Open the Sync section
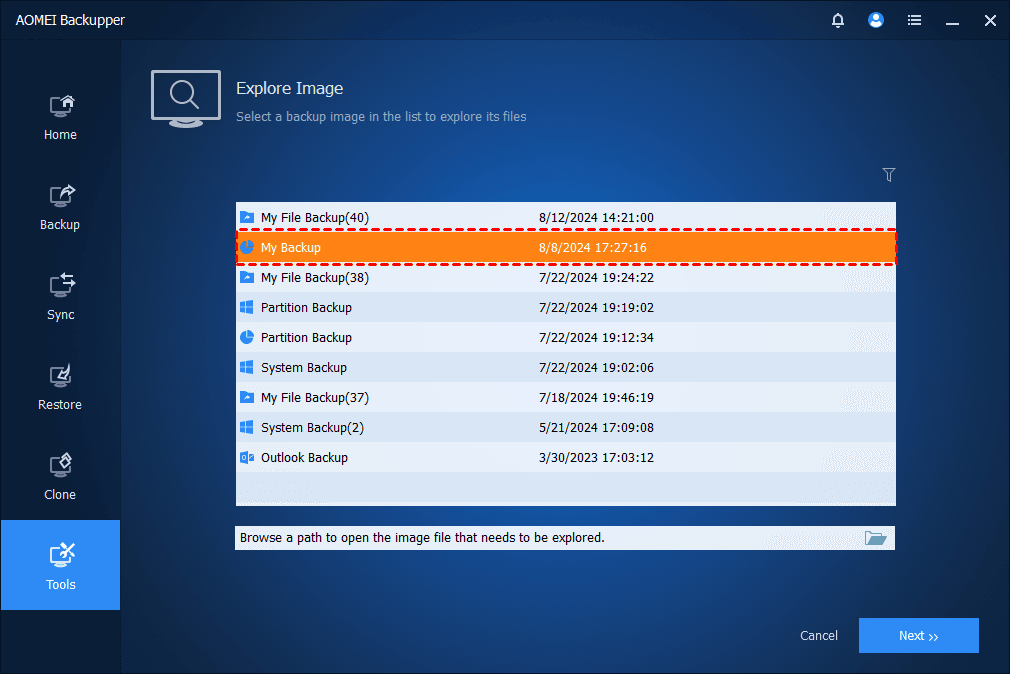The height and width of the screenshot is (674, 1010). point(60,298)
